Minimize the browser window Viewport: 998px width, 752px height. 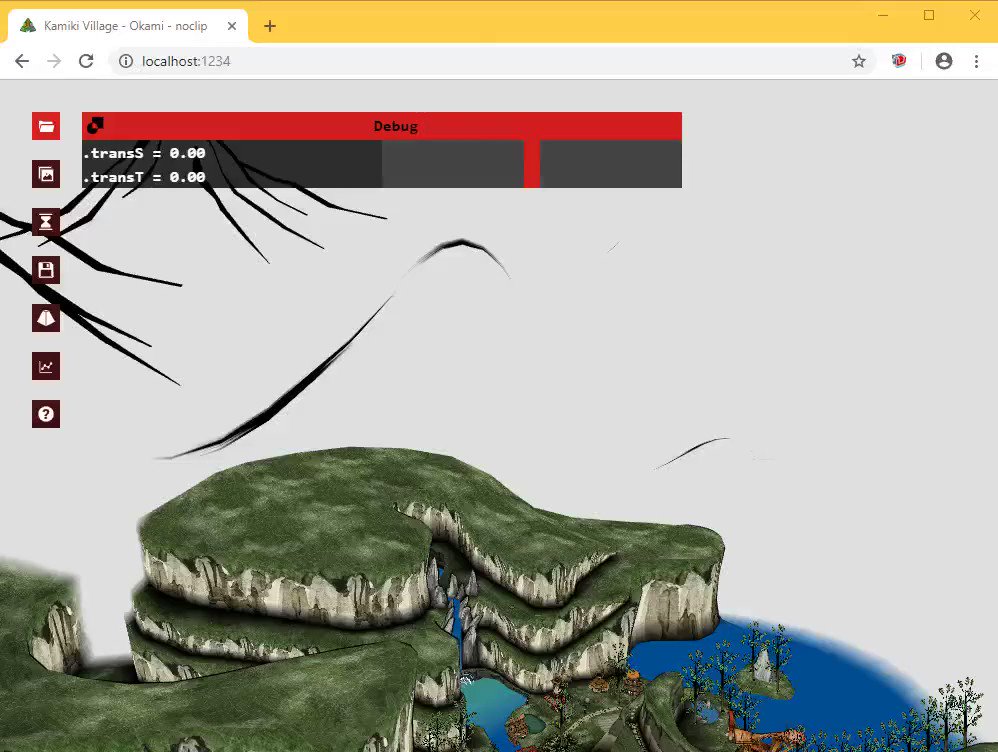883,15
